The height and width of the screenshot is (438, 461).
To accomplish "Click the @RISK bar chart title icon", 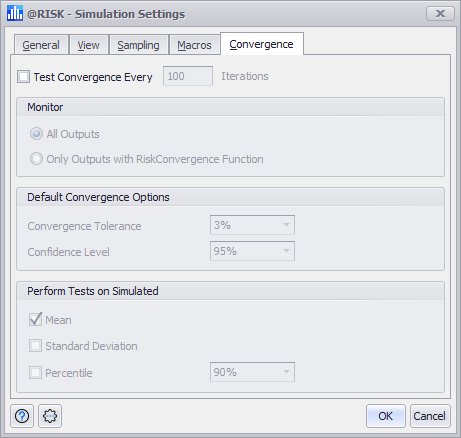I will [x=15, y=13].
